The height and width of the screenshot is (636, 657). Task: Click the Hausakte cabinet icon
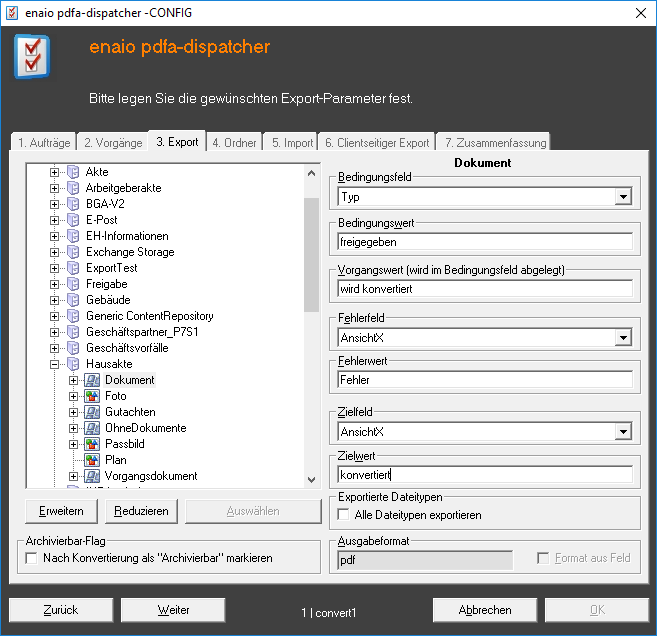pos(73,364)
